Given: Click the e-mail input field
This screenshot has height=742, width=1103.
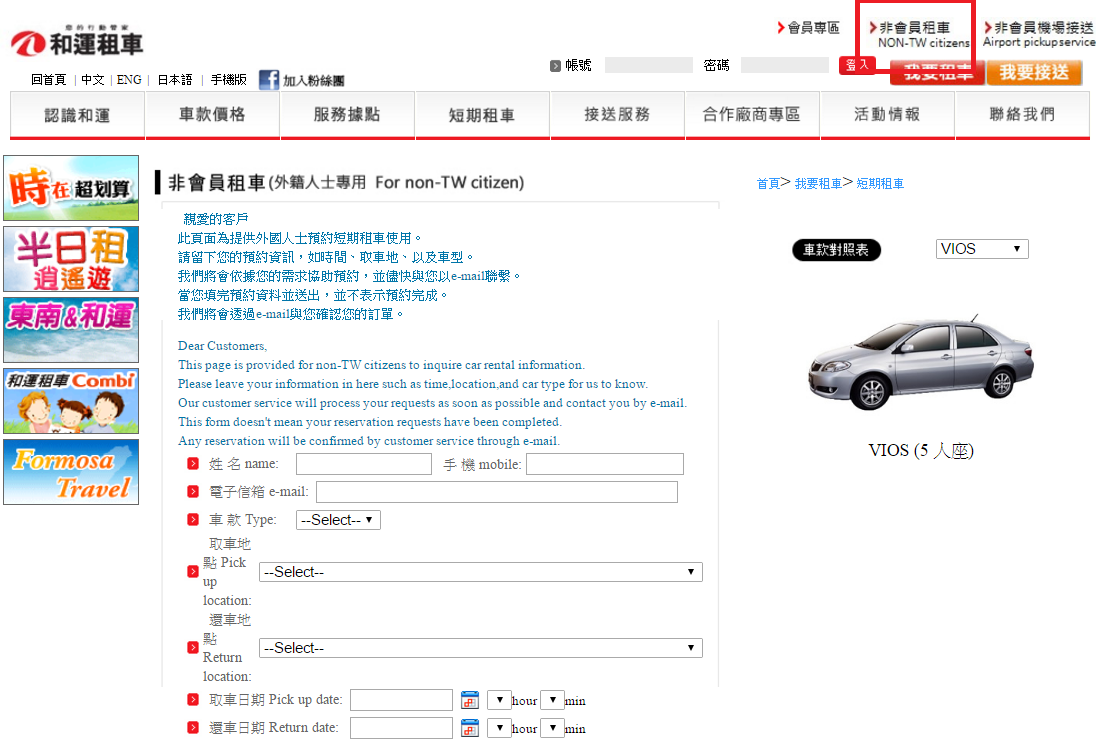Looking at the screenshot, I should coord(496,492).
